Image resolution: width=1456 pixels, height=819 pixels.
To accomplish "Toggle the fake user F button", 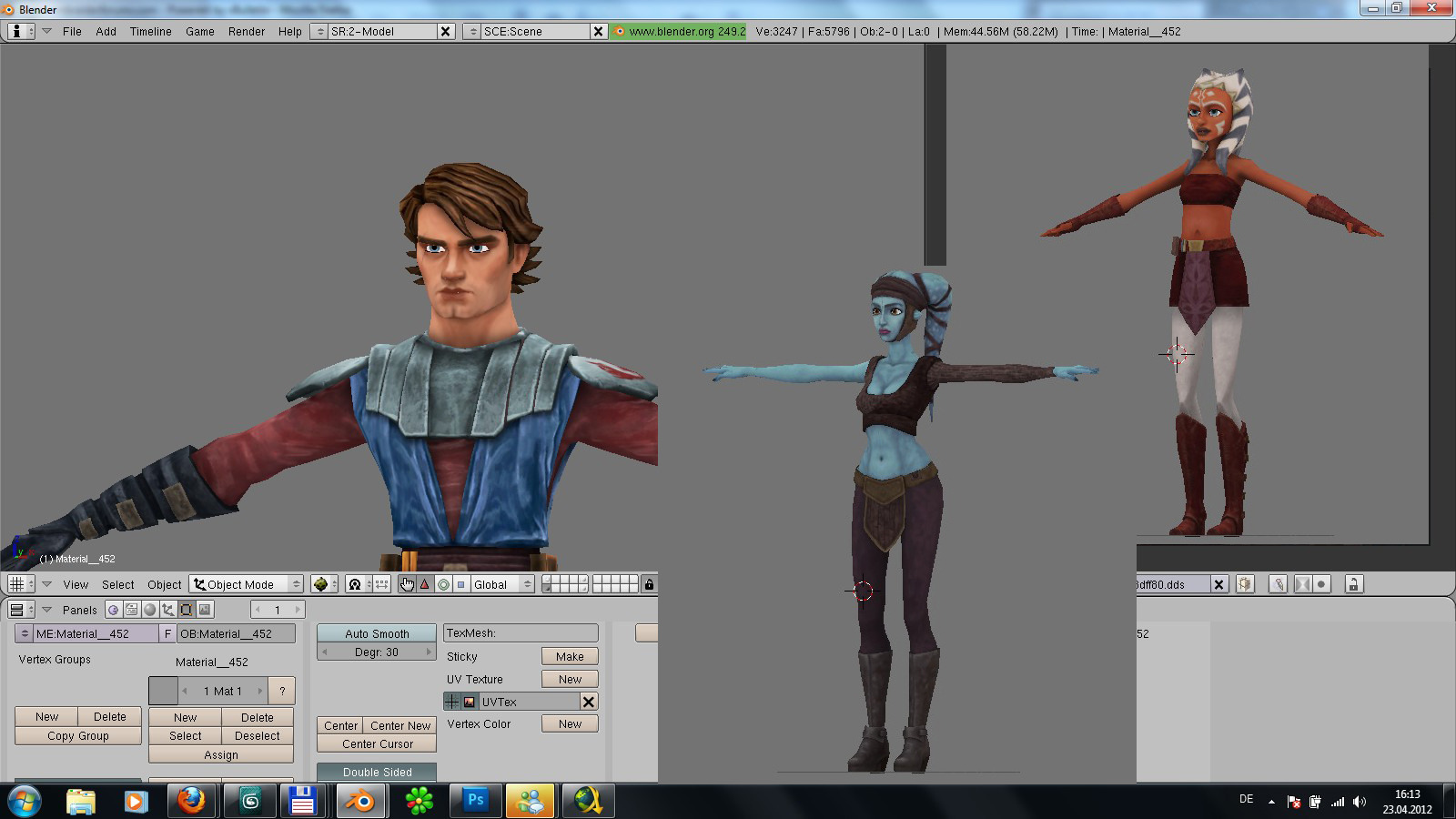I will 167,633.
